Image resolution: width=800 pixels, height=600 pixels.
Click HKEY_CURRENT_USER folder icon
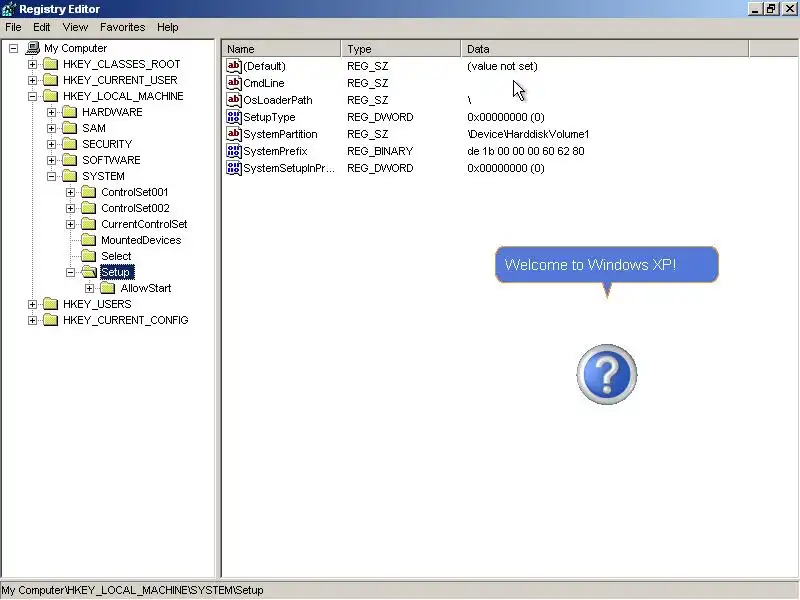pyautogui.click(x=51, y=80)
